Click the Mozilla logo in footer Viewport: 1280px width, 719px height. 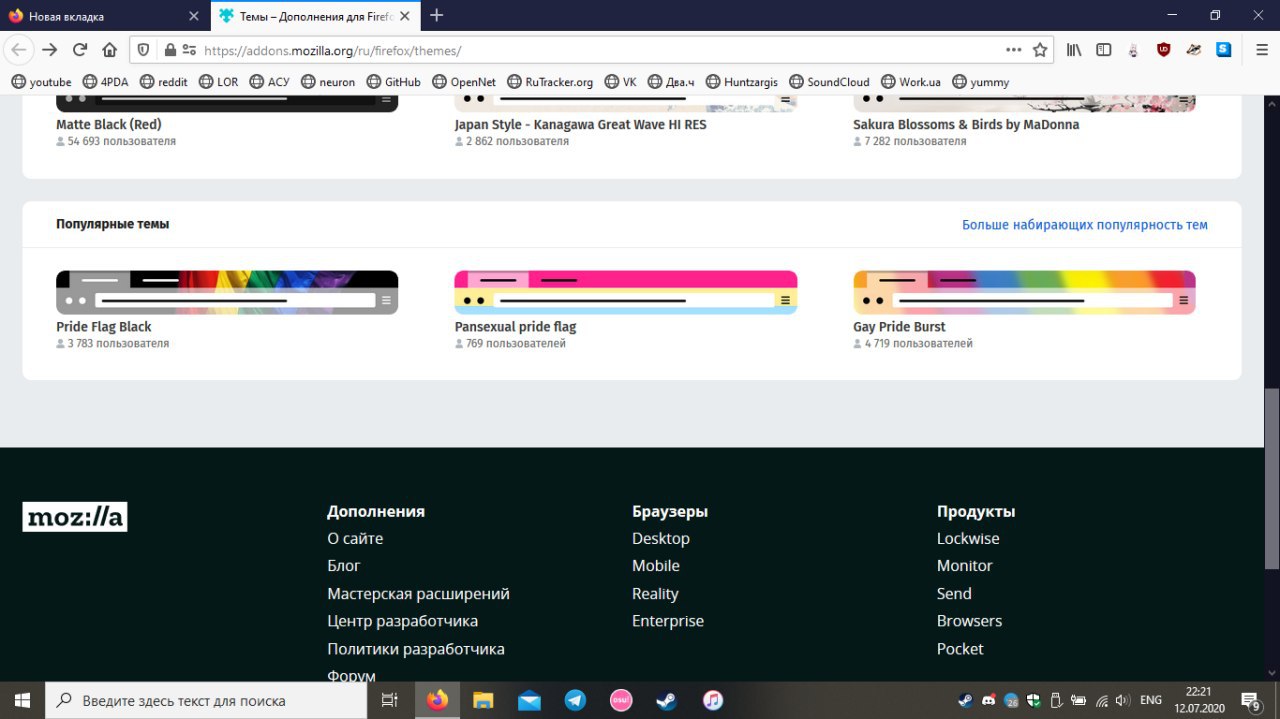[x=75, y=517]
